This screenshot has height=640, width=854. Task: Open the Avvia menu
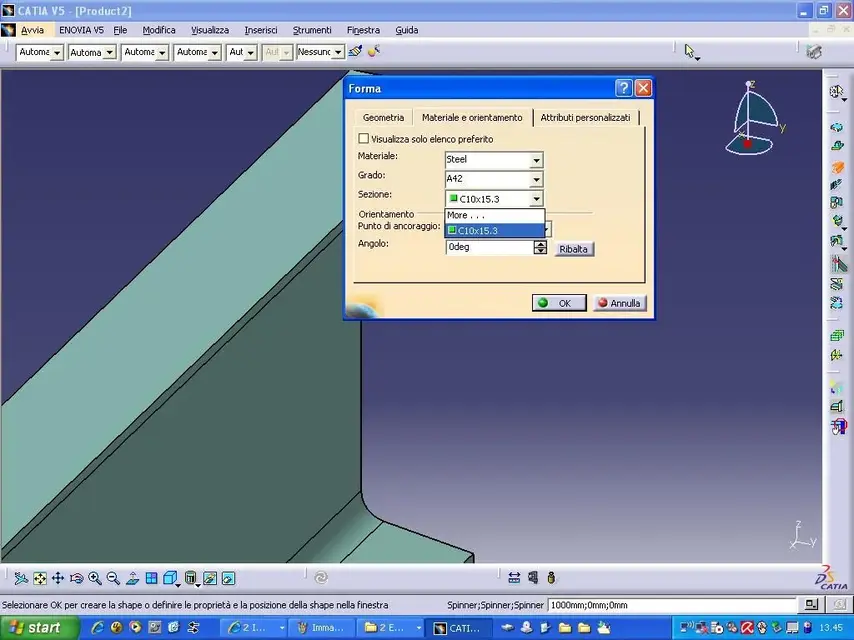coord(33,30)
